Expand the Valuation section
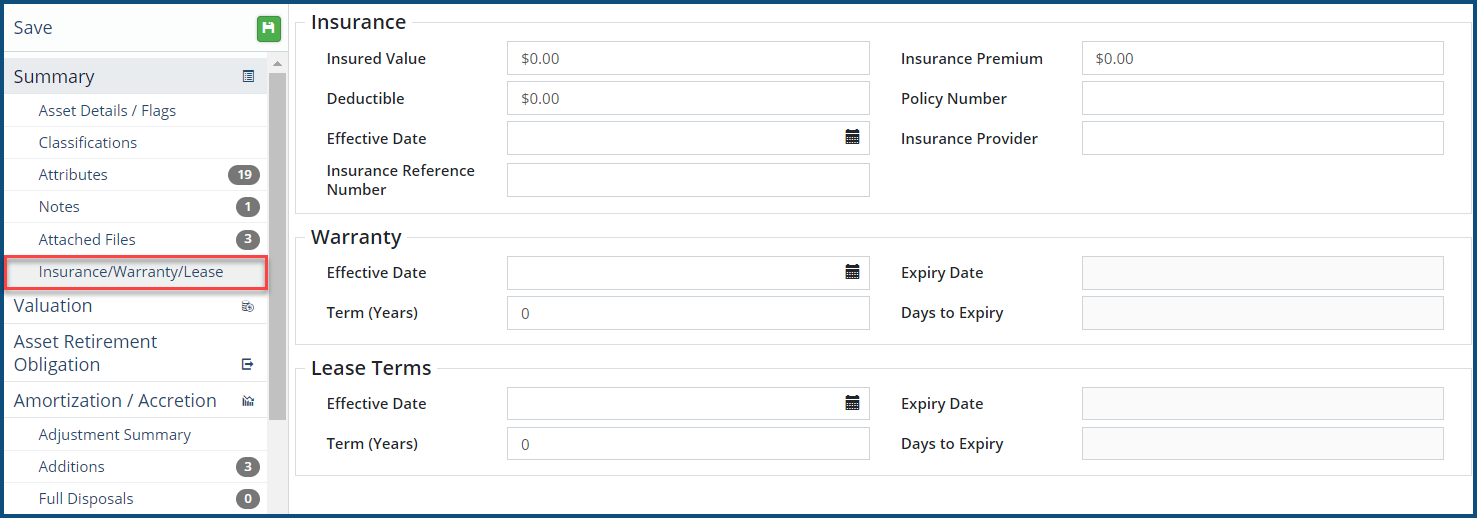1477x518 pixels. click(x=53, y=306)
